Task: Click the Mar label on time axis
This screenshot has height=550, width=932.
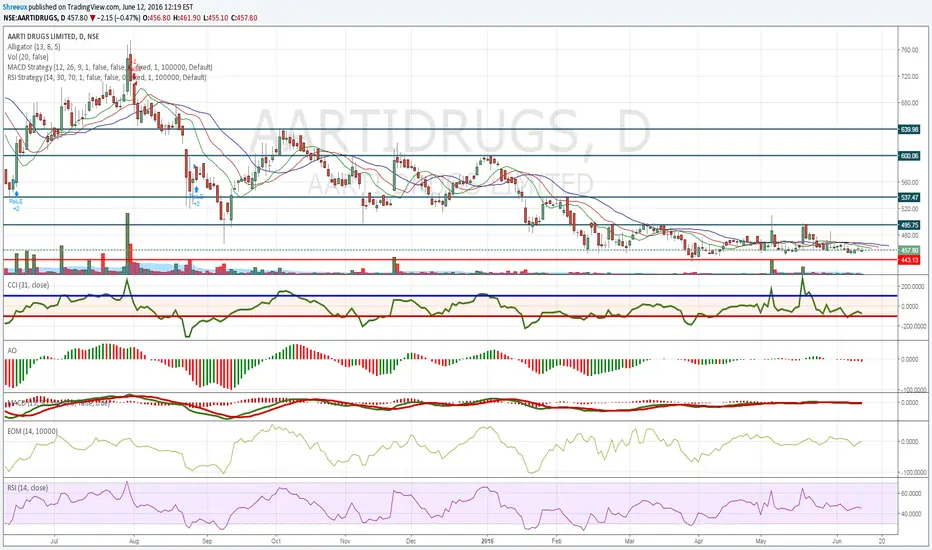Action: [630, 542]
